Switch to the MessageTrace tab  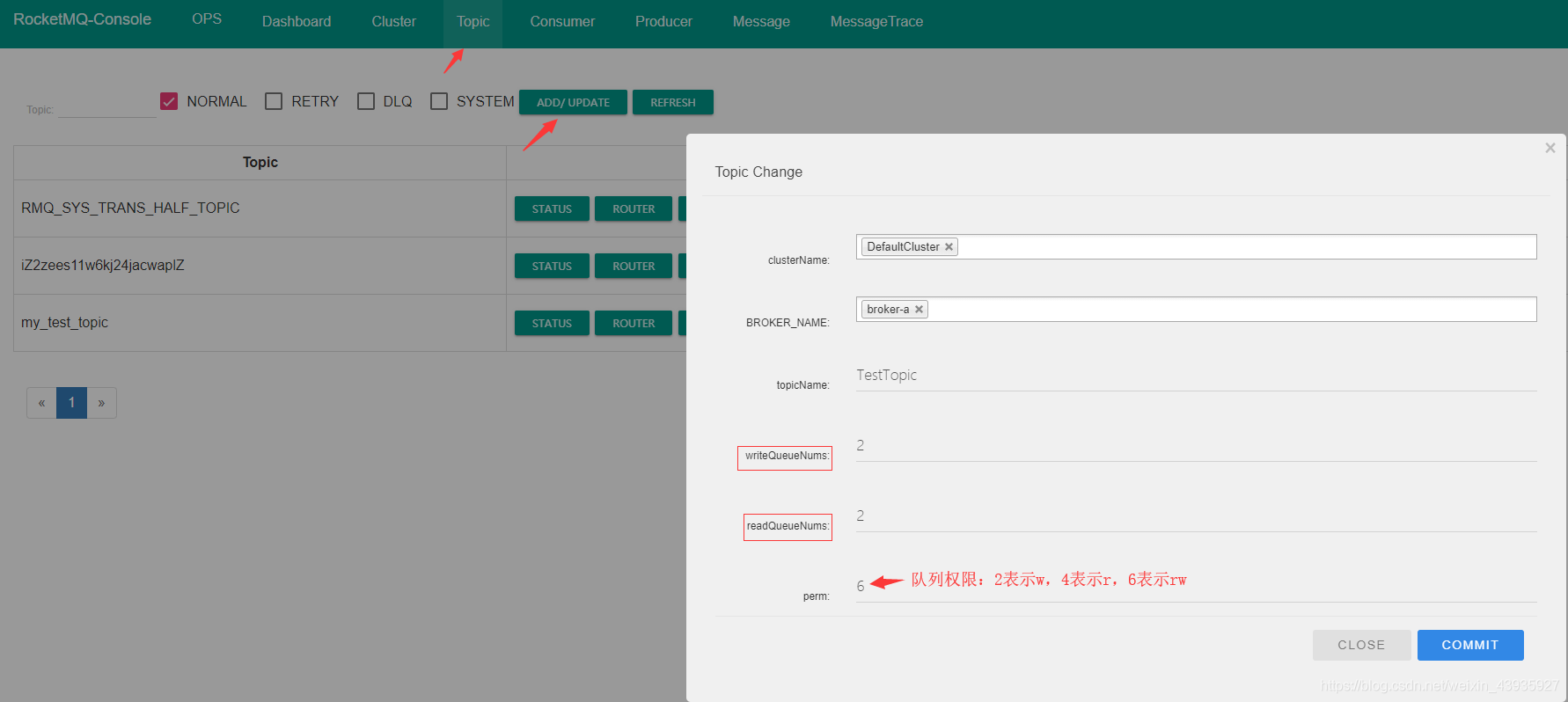pyautogui.click(x=876, y=22)
